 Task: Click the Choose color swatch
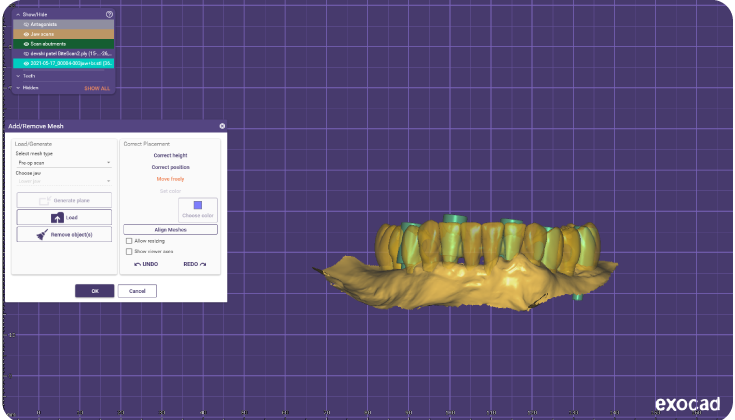(x=198, y=205)
